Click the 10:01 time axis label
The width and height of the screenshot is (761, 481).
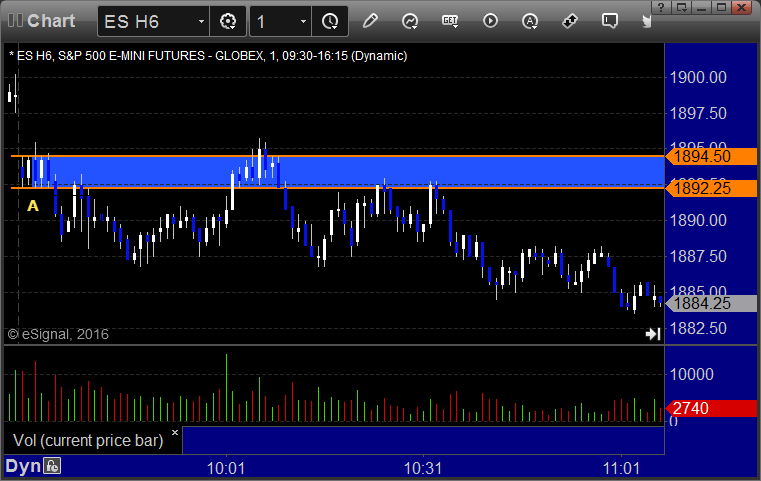226,468
